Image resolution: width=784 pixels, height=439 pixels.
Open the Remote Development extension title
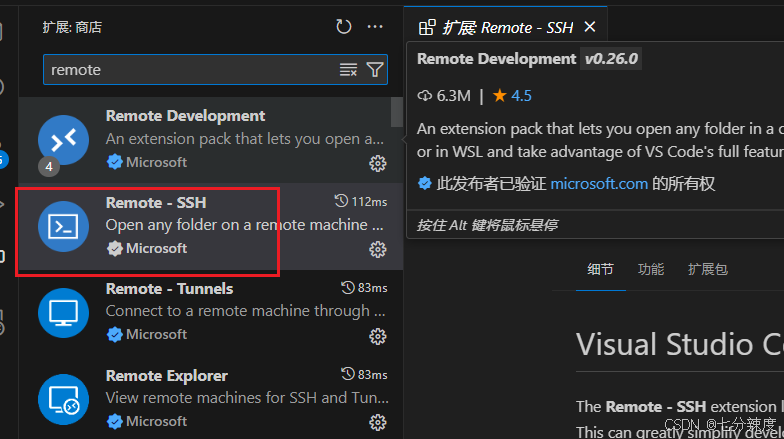(185, 116)
